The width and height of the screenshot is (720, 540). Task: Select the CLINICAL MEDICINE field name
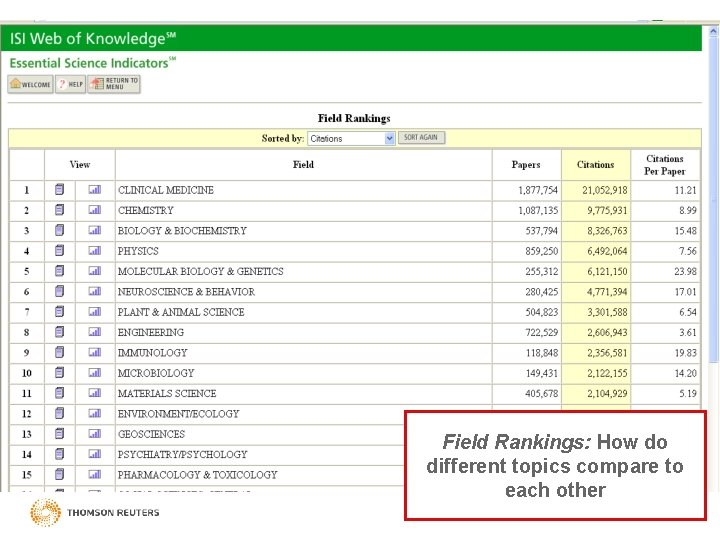pyautogui.click(x=166, y=190)
